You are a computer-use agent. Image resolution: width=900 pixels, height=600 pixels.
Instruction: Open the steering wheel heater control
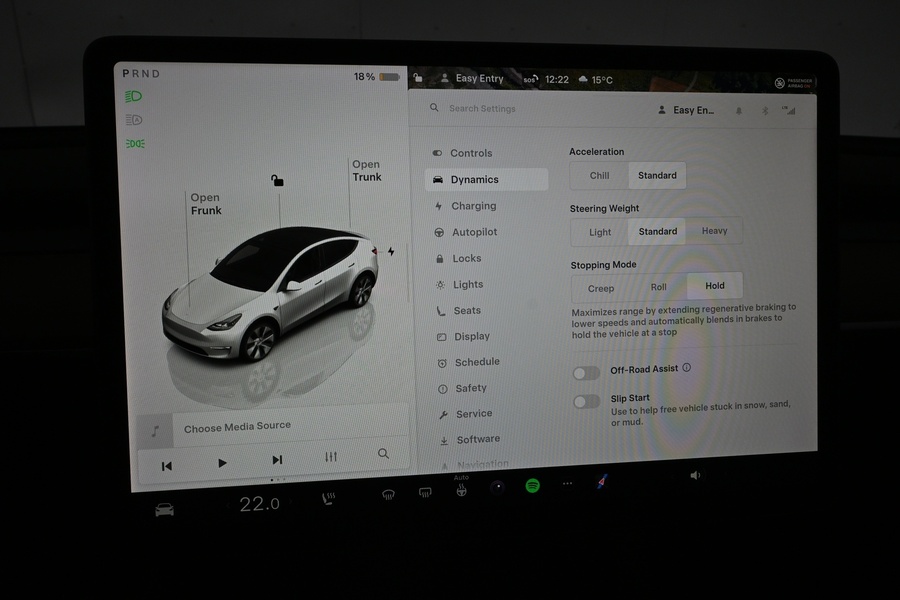pos(460,493)
